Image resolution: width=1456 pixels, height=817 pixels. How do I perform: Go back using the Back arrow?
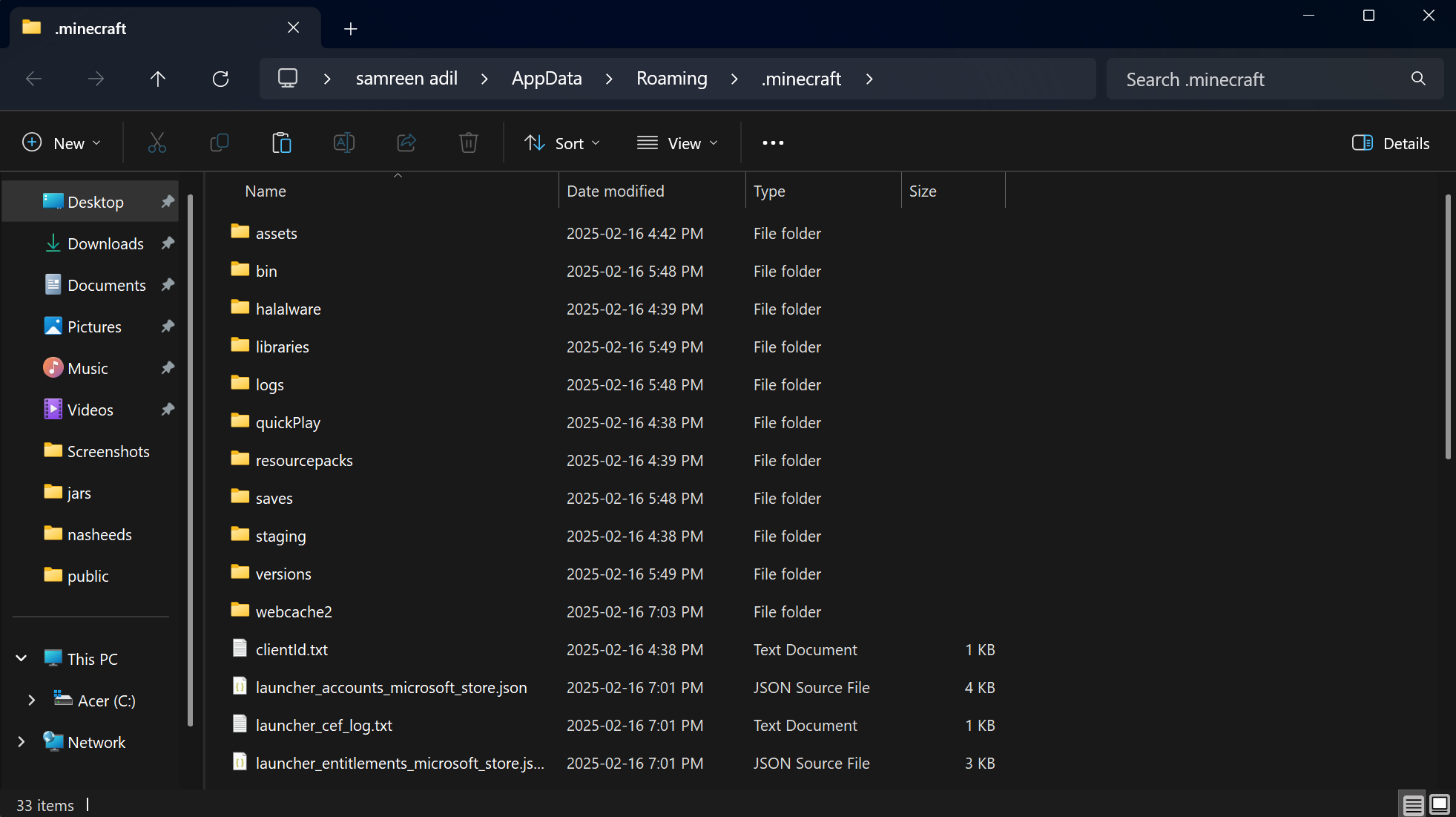(33, 79)
